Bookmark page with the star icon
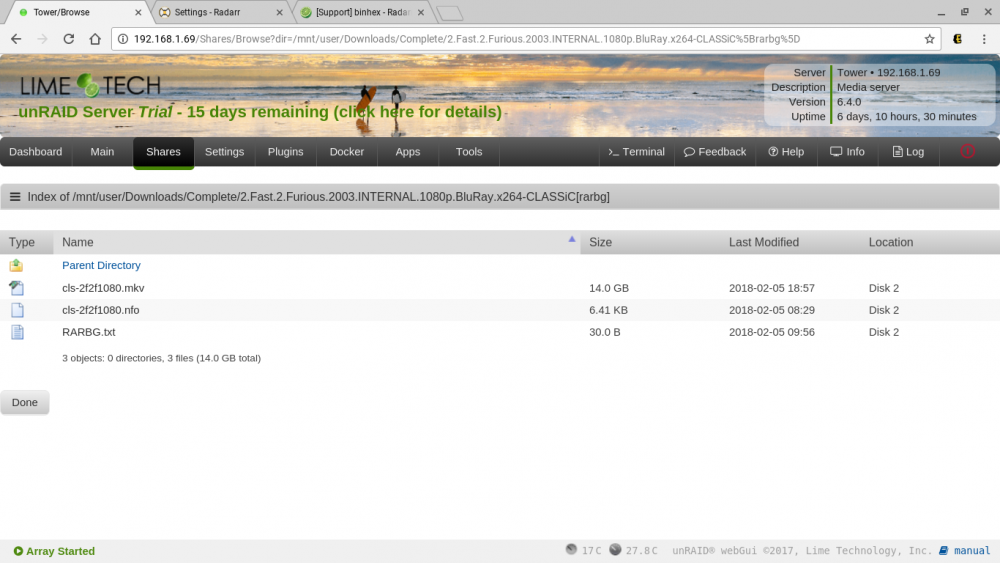Viewport: 1000px width, 563px height. pyautogui.click(x=929, y=39)
